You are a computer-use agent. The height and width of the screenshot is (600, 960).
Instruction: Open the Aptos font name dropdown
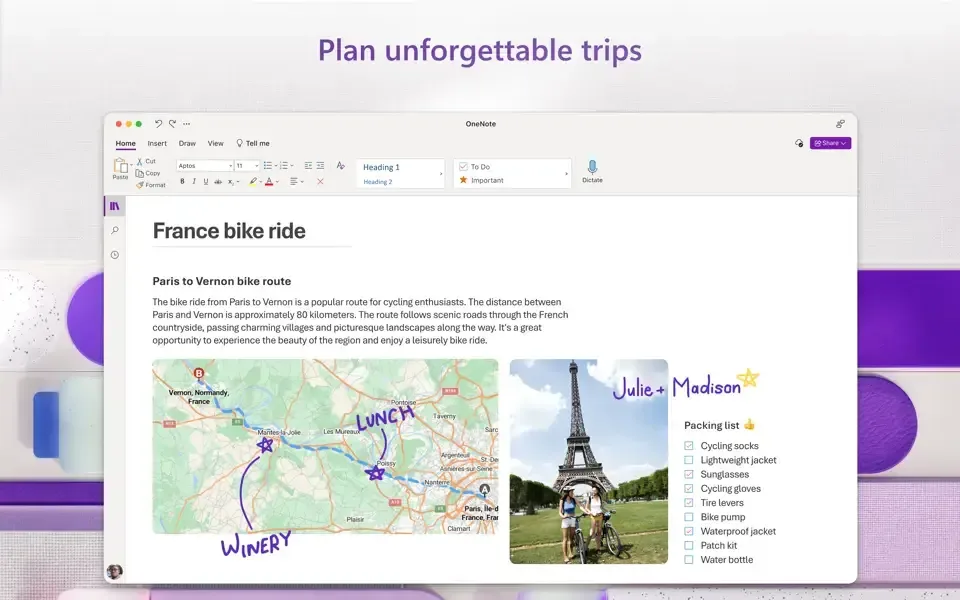pyautogui.click(x=204, y=166)
